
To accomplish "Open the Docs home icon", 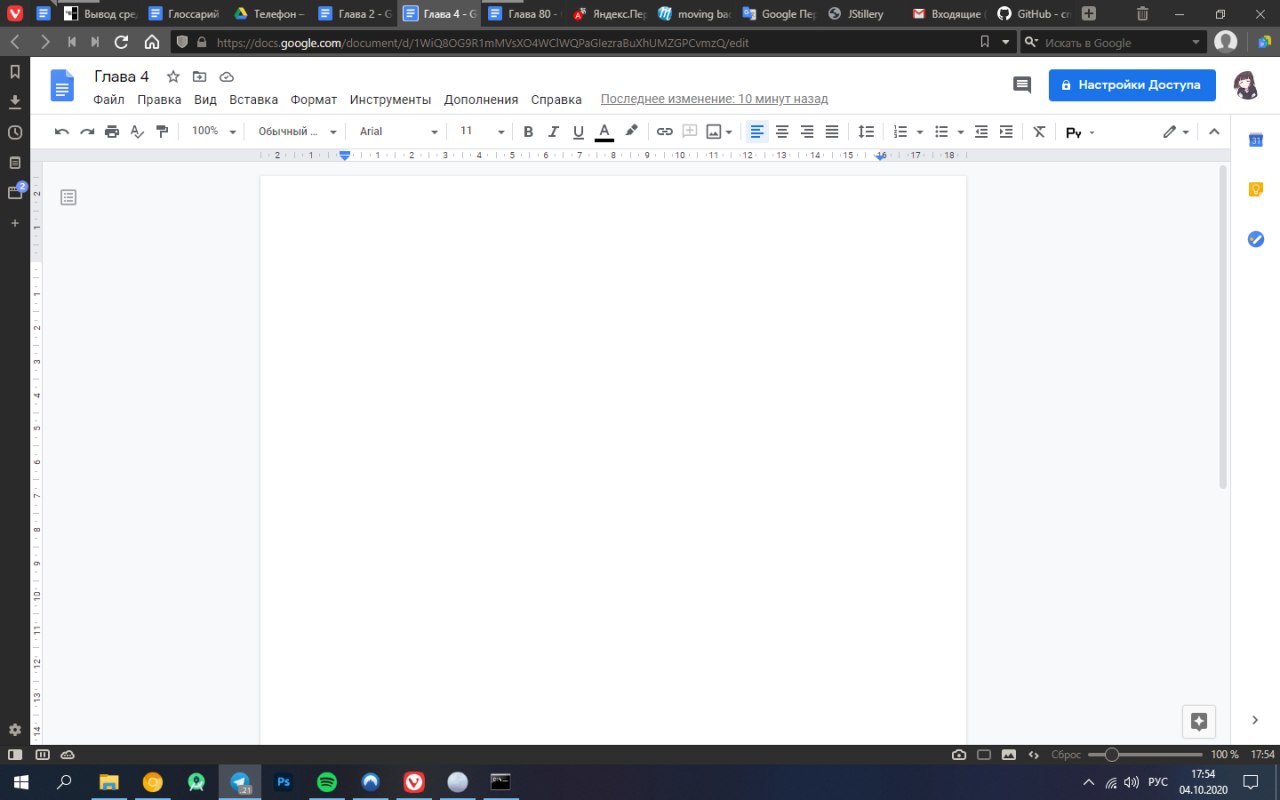I will coord(62,86).
